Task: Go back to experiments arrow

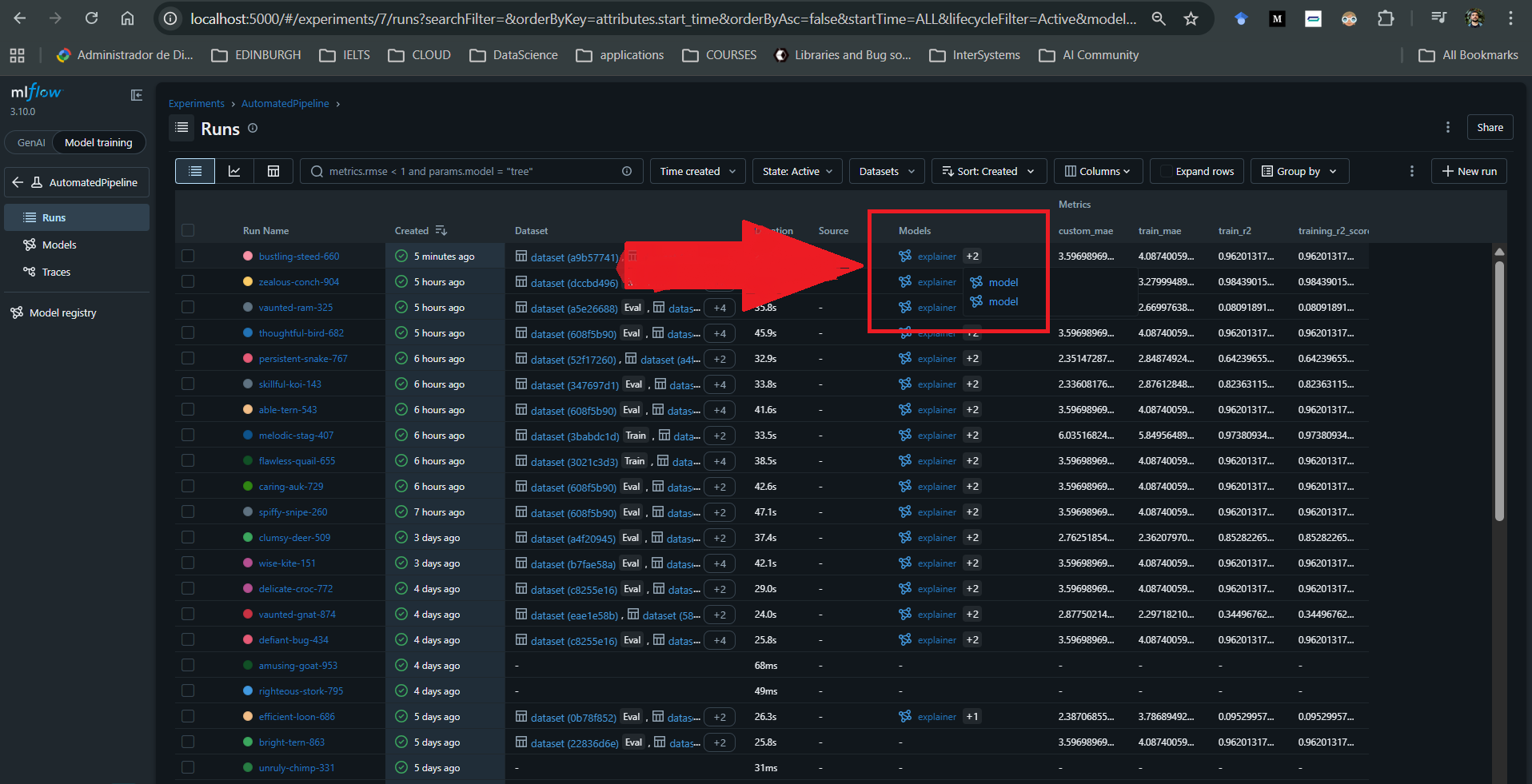Action: pos(18,182)
